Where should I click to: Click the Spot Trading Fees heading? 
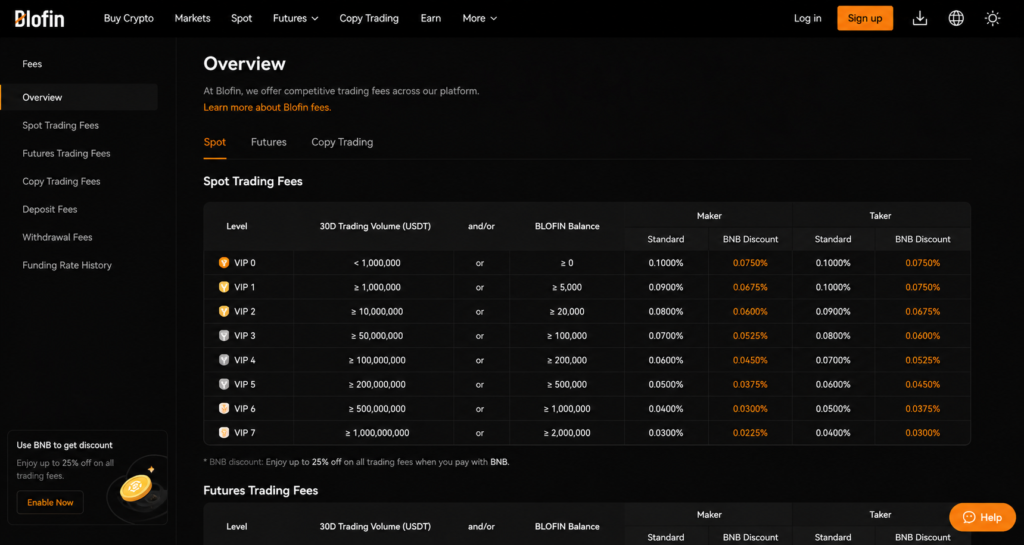coord(253,181)
